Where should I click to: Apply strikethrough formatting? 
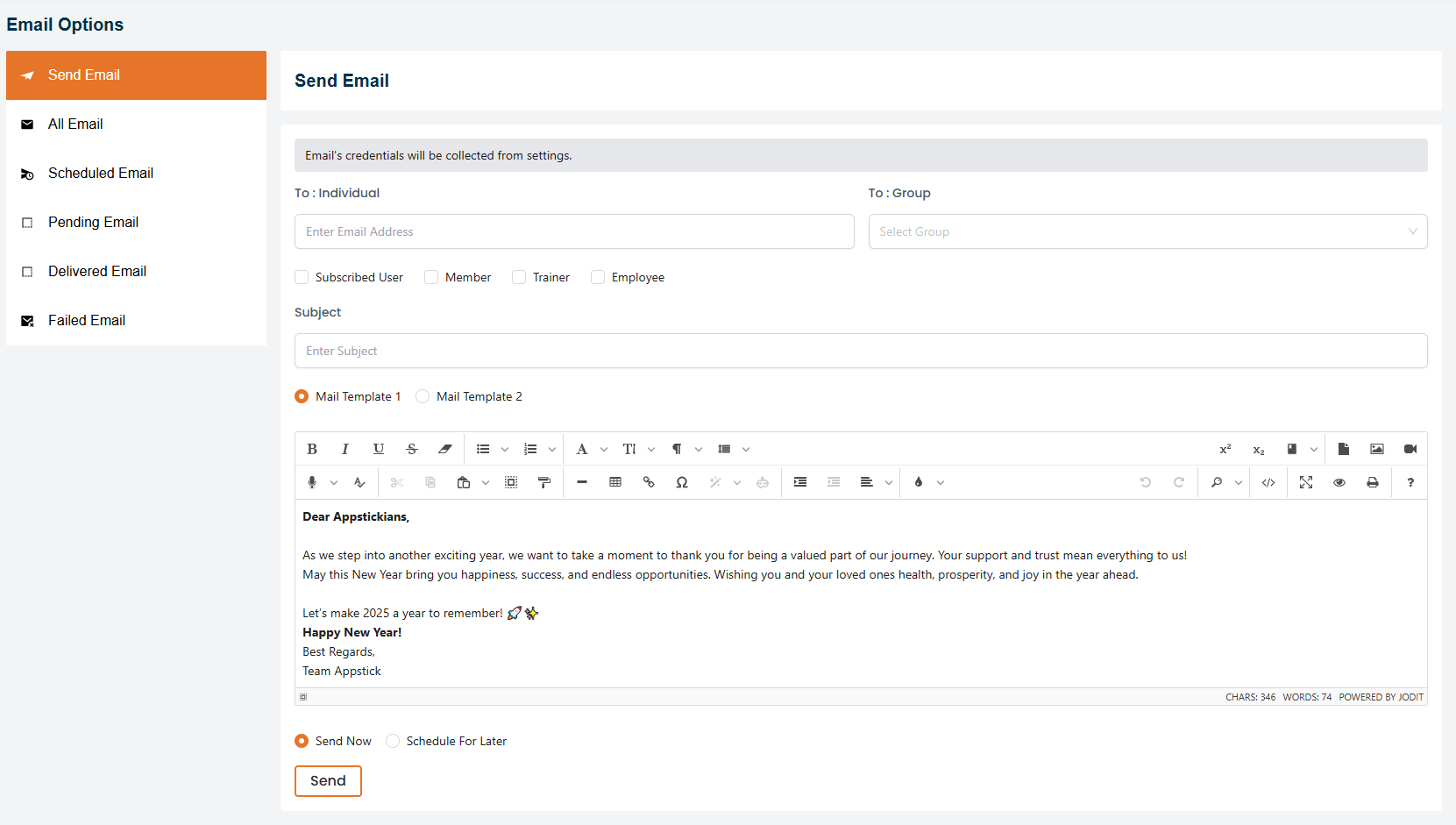click(412, 449)
